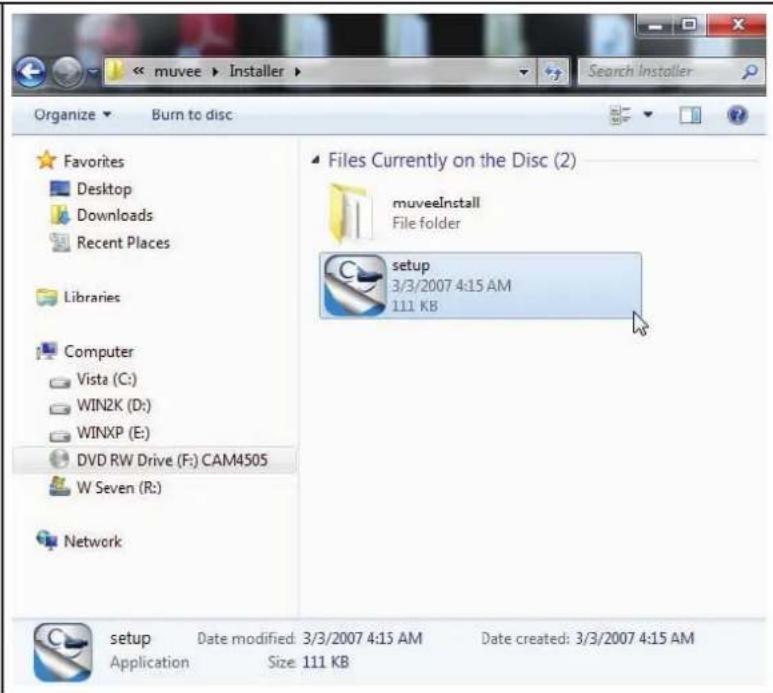Click the Network icon
The height and width of the screenshot is (693, 773).
[47, 540]
